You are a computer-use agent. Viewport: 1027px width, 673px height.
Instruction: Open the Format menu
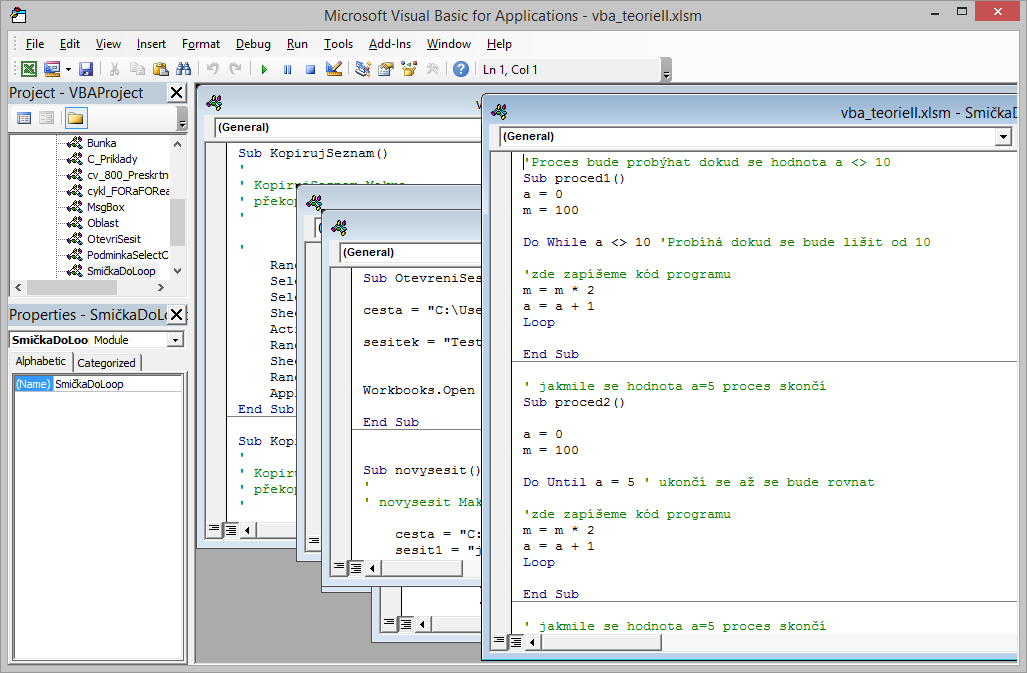tap(200, 44)
